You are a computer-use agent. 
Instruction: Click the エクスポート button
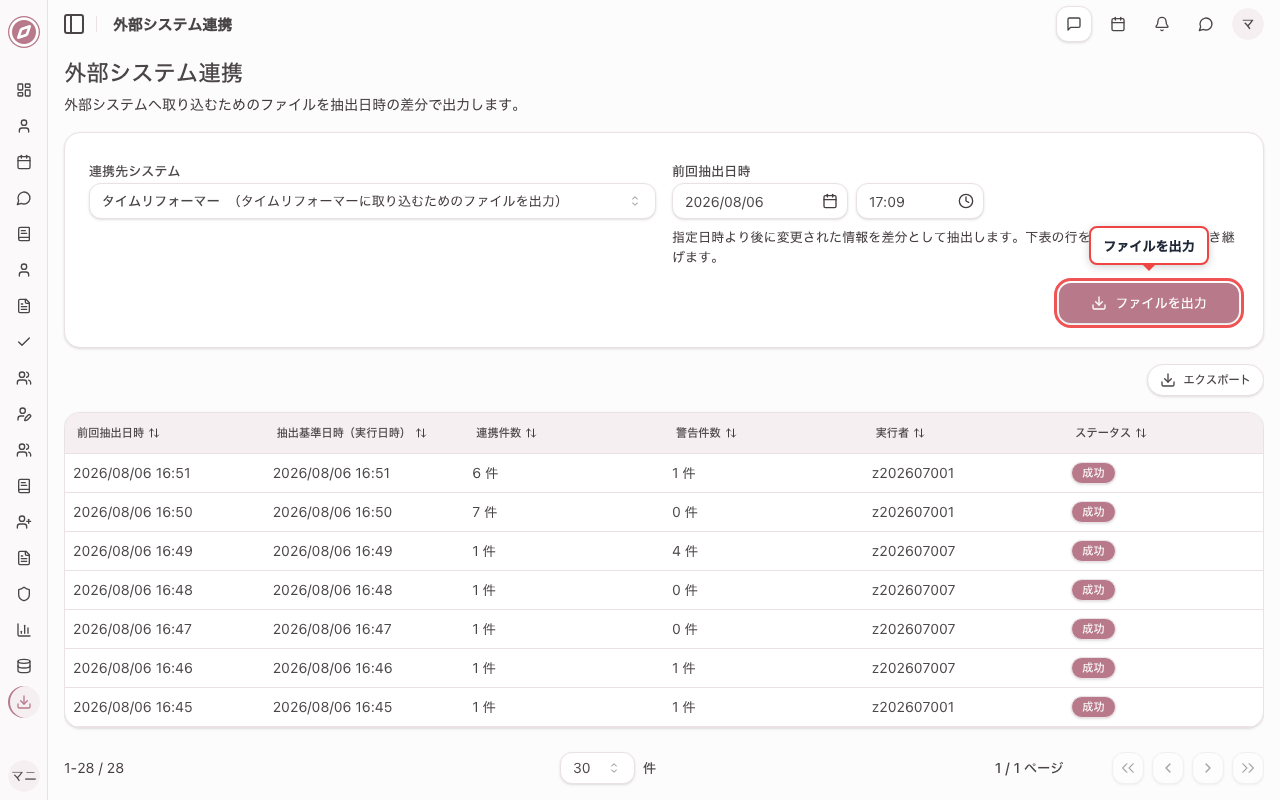click(x=1205, y=380)
